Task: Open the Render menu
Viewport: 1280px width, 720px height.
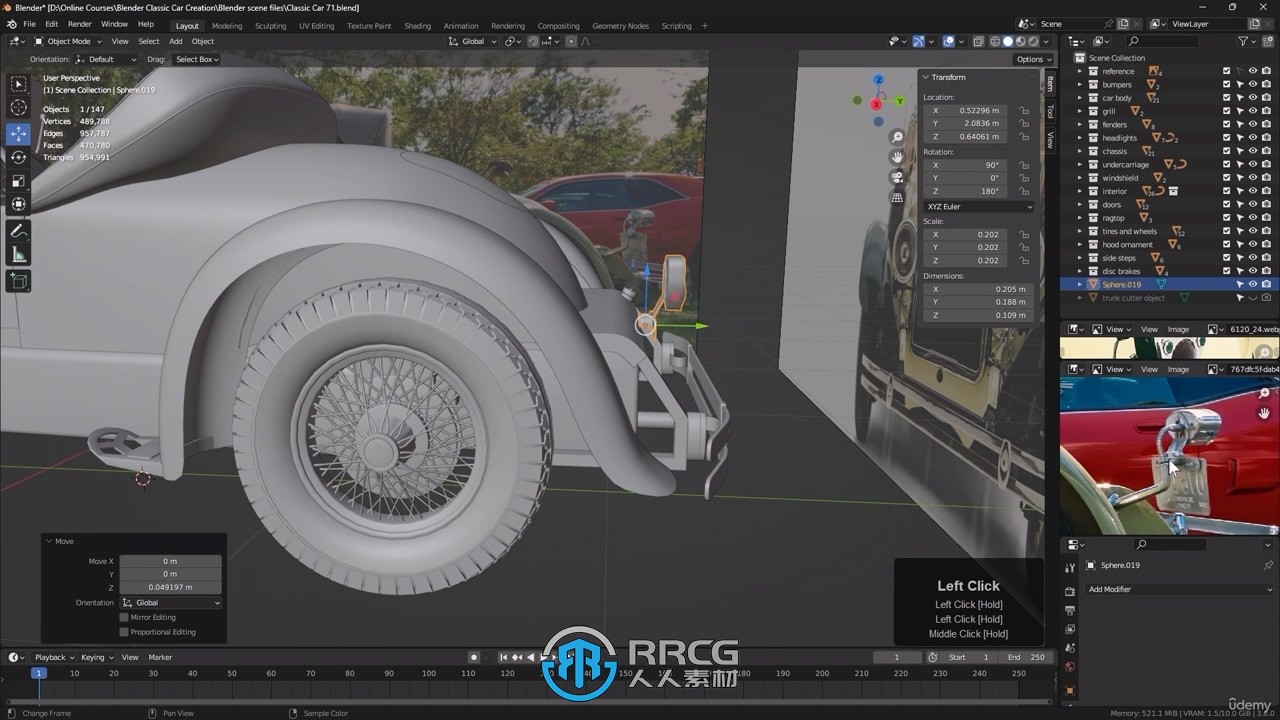Action: point(79,24)
